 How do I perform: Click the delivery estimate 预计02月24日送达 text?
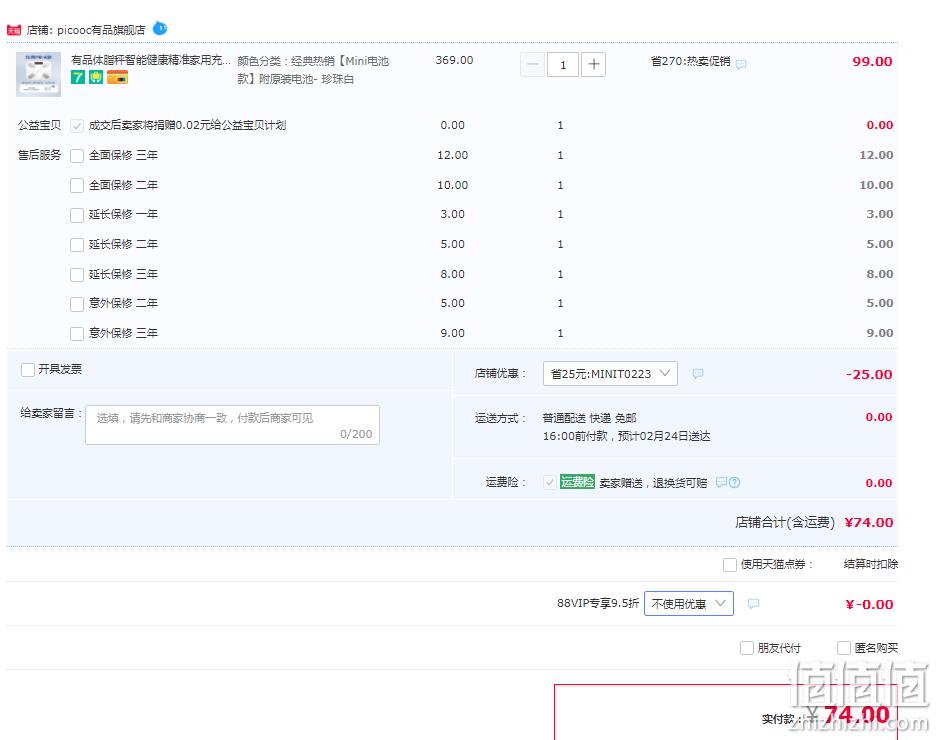click(x=664, y=436)
